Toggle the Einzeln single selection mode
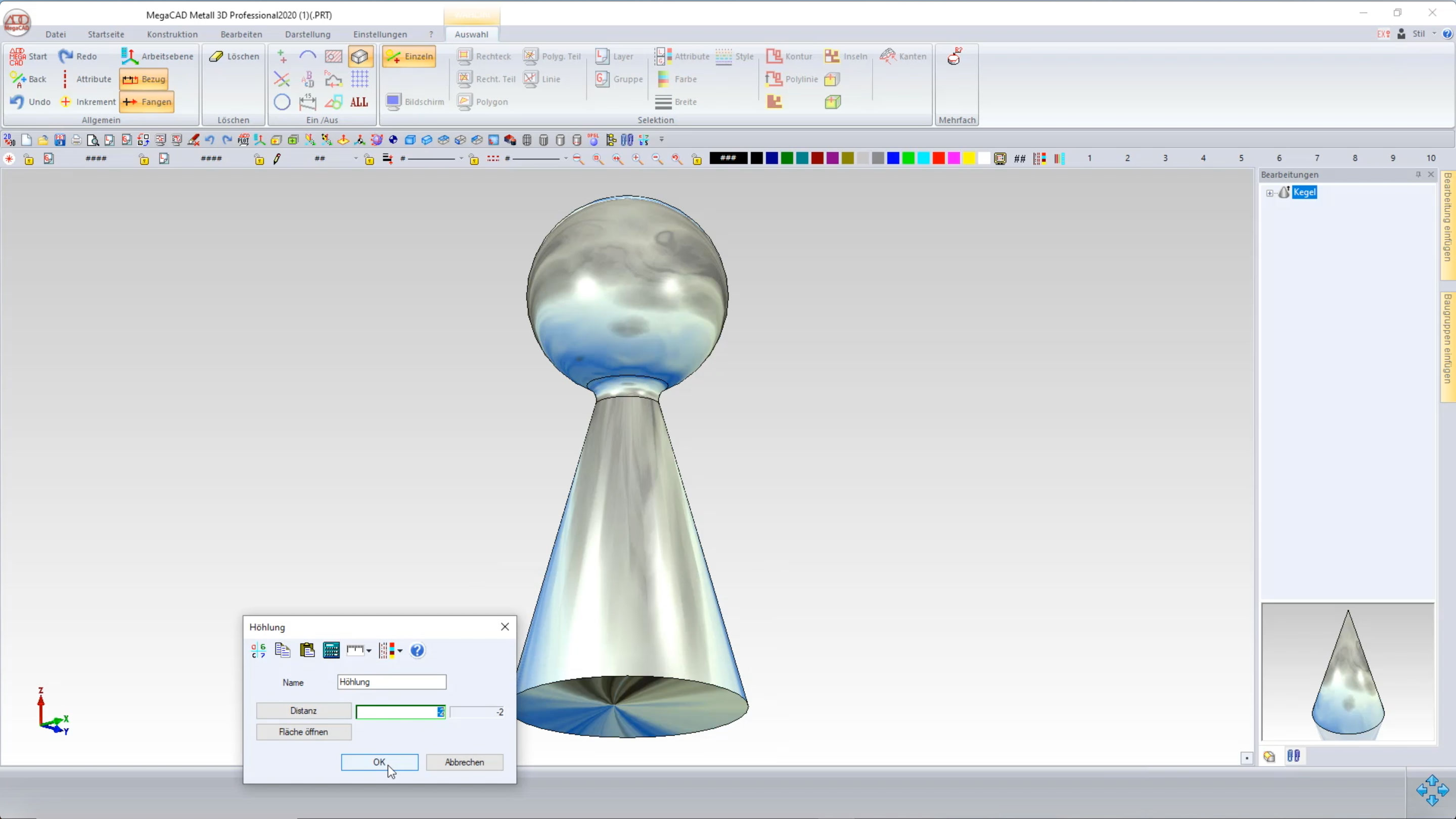The image size is (1456, 819). (409, 56)
